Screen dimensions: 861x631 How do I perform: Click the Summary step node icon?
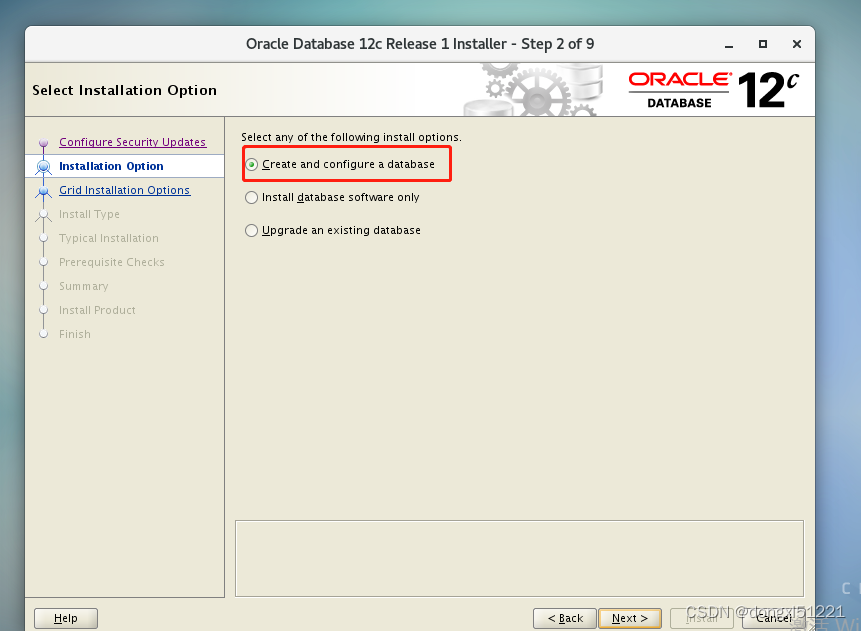(43, 286)
